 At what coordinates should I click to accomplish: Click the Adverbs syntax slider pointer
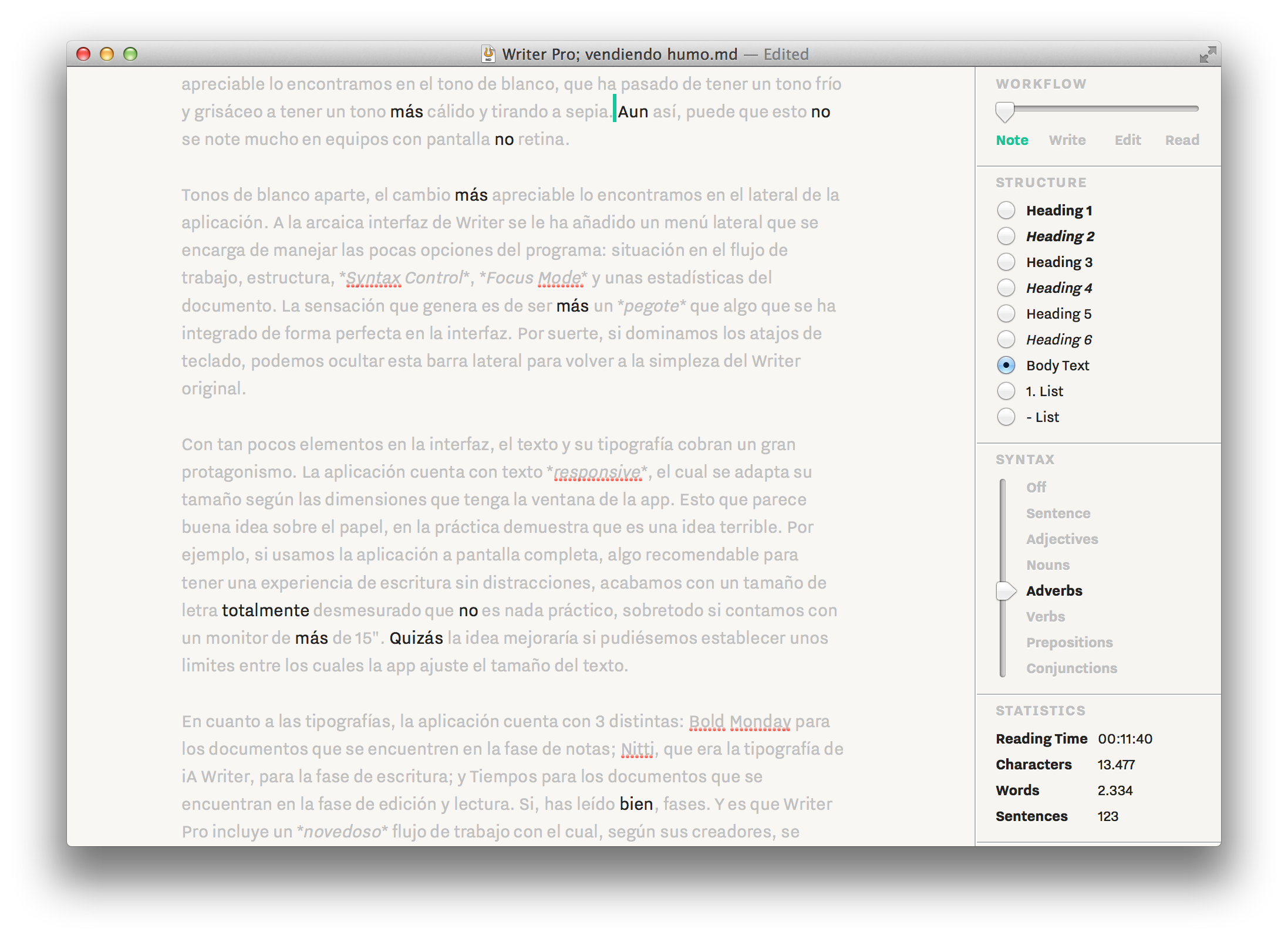pos(1006,591)
